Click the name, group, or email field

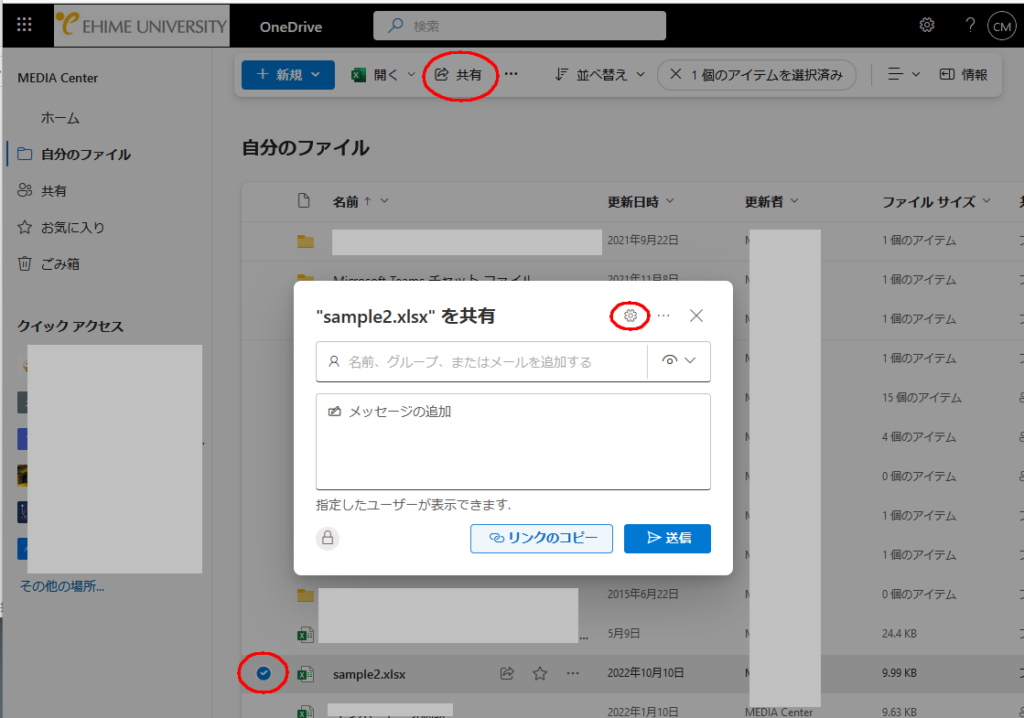(480, 362)
